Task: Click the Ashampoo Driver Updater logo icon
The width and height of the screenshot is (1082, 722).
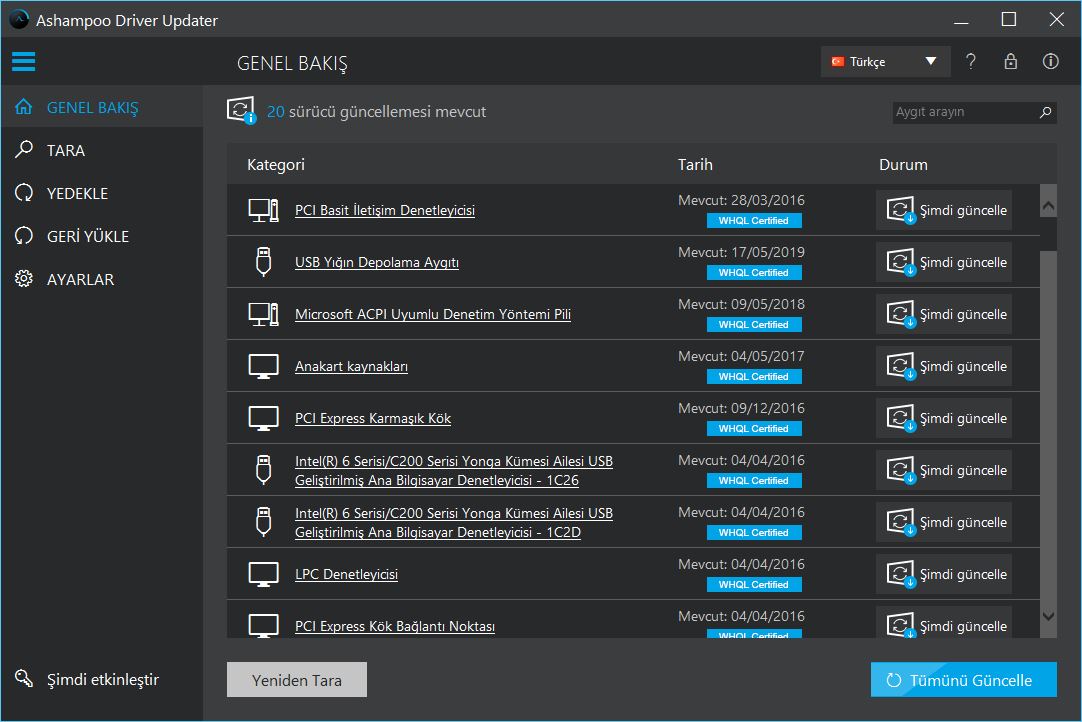Action: tap(19, 19)
